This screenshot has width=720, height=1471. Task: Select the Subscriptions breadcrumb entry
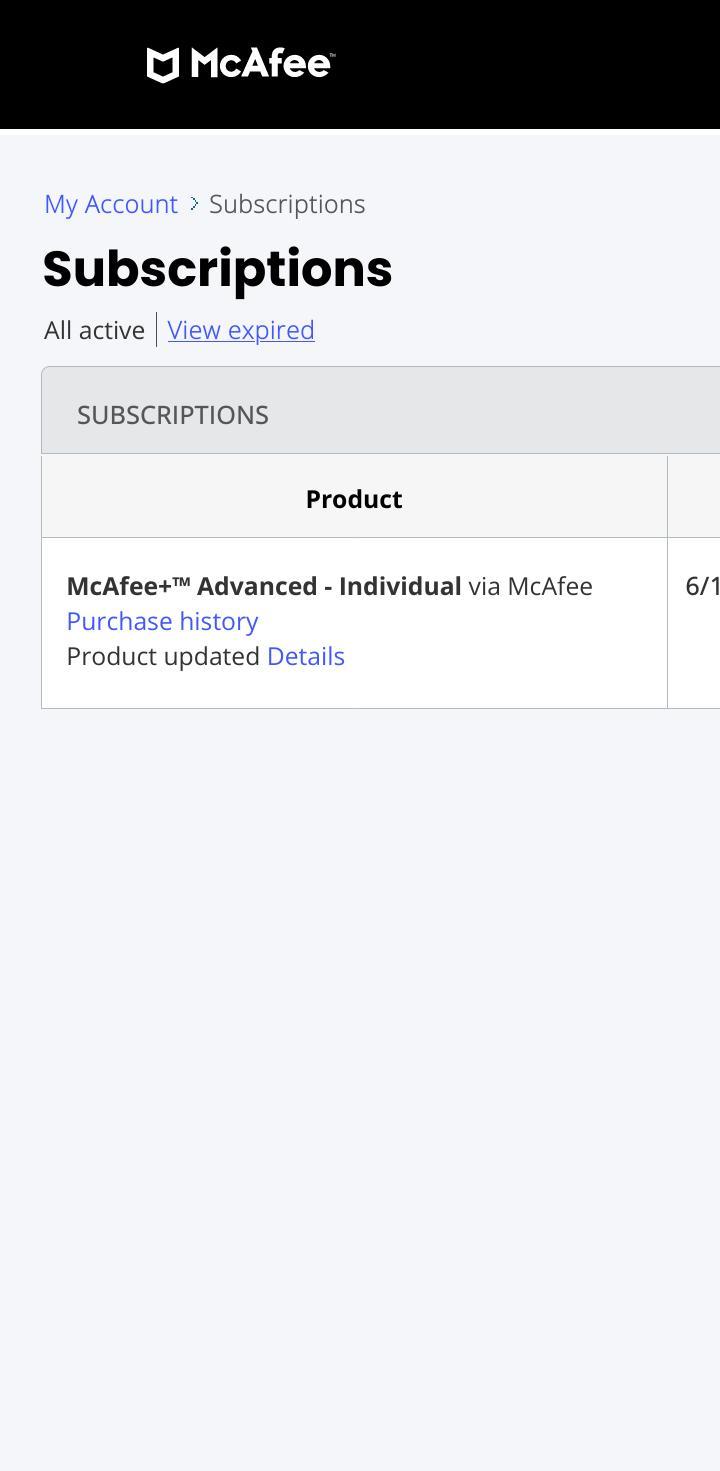[x=286, y=204]
